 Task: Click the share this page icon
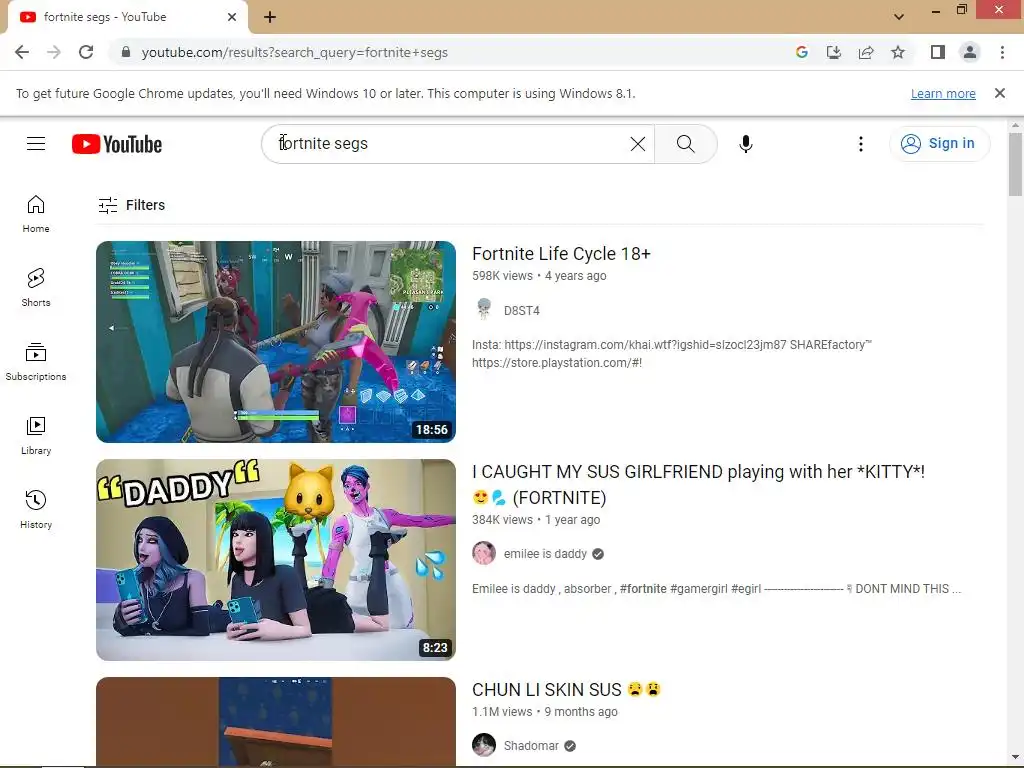(x=866, y=52)
